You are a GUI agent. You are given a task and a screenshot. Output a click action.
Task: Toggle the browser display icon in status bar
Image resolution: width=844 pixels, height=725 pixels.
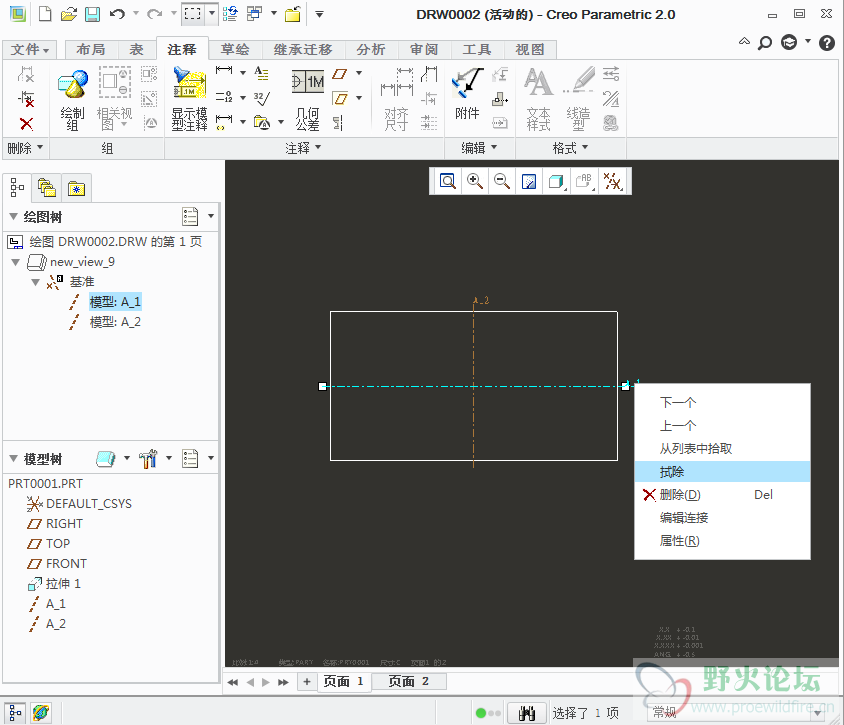pyautogui.click(x=41, y=713)
